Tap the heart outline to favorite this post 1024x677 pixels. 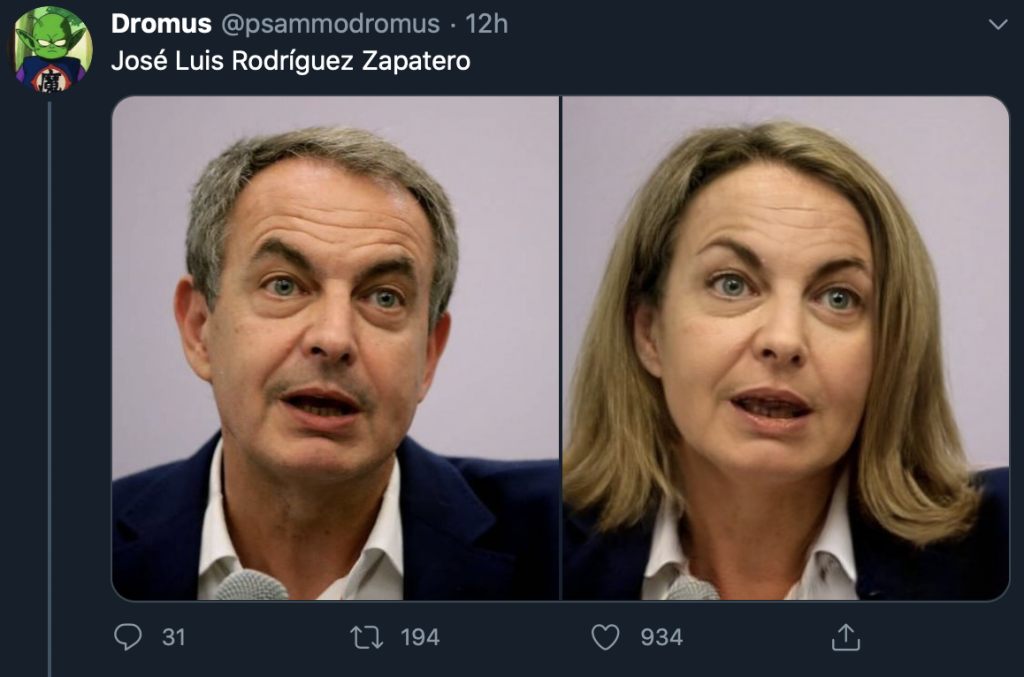pos(606,635)
